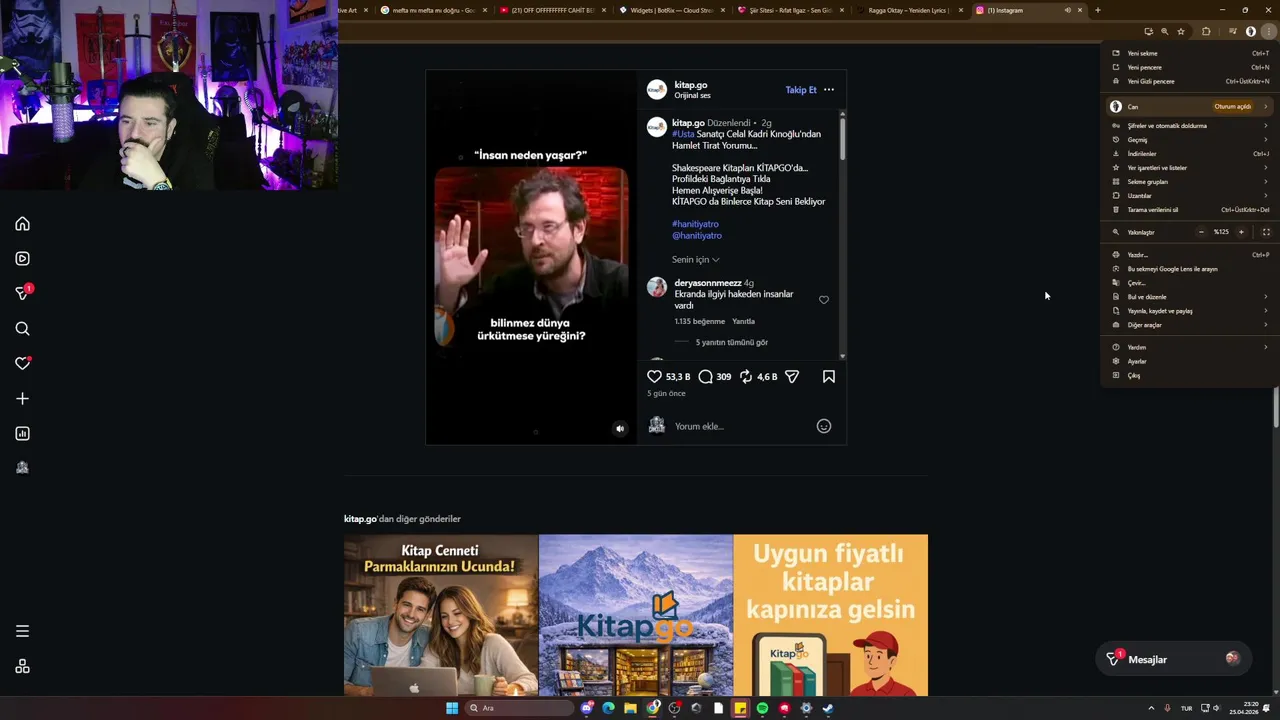The image size is (1280, 720).
Task: Select Yeni sekme in Chrome menu
Action: point(1190,53)
